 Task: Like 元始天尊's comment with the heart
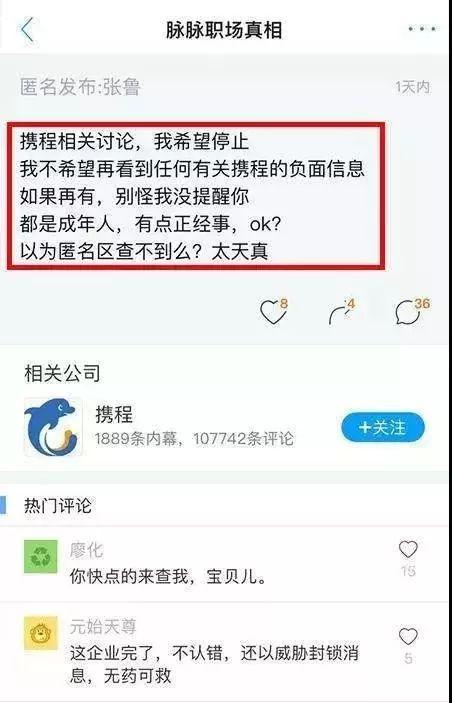click(408, 637)
